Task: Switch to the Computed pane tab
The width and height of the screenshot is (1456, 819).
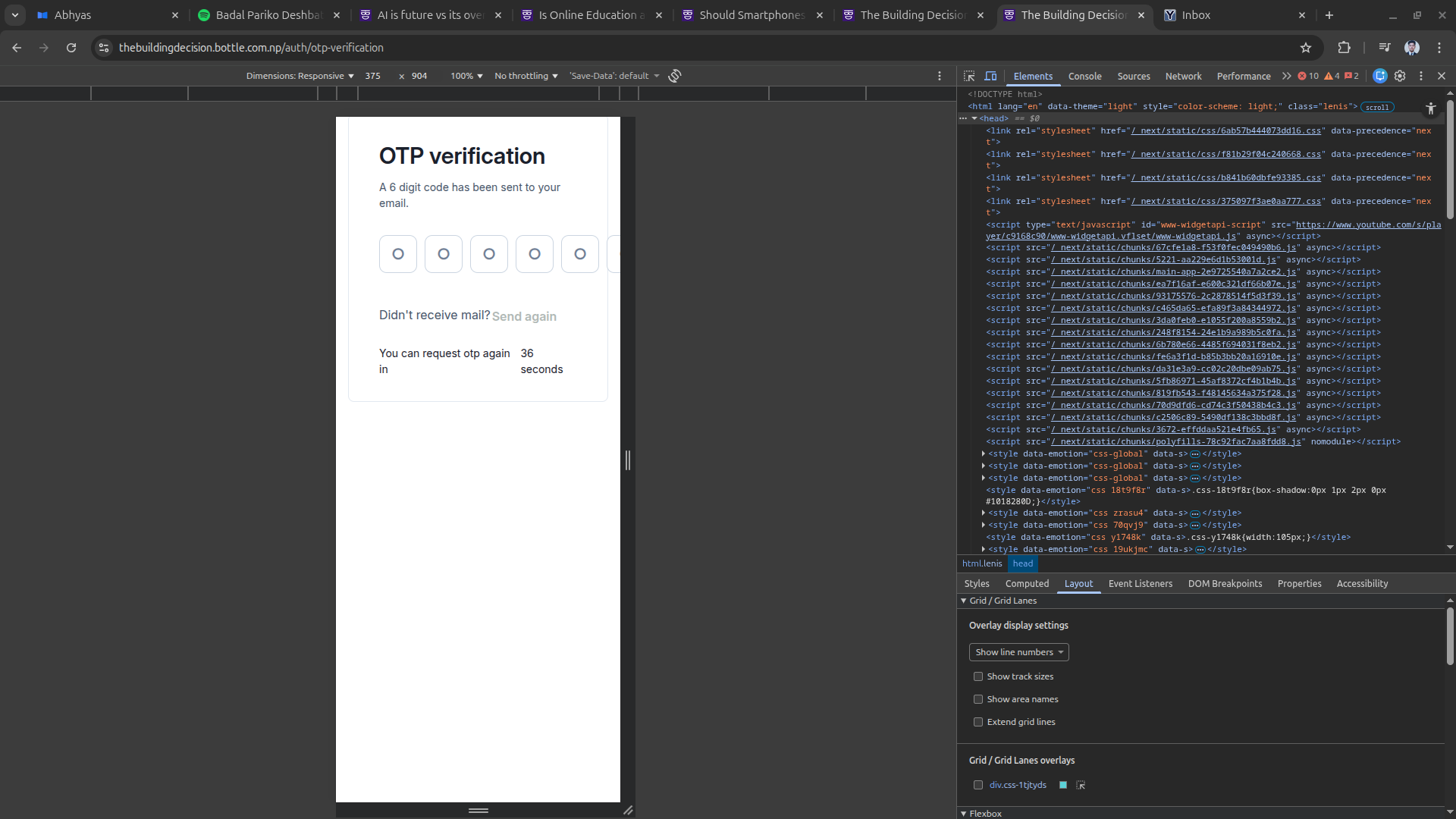Action: pos(1027,583)
